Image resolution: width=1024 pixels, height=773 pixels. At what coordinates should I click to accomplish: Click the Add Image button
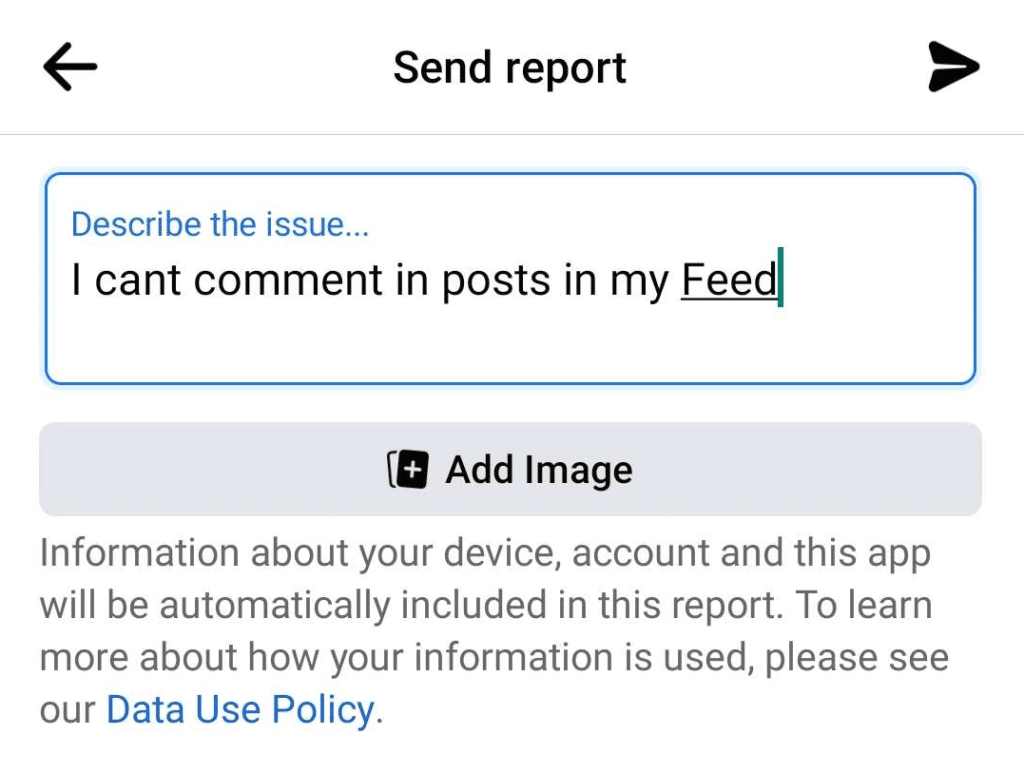(511, 469)
